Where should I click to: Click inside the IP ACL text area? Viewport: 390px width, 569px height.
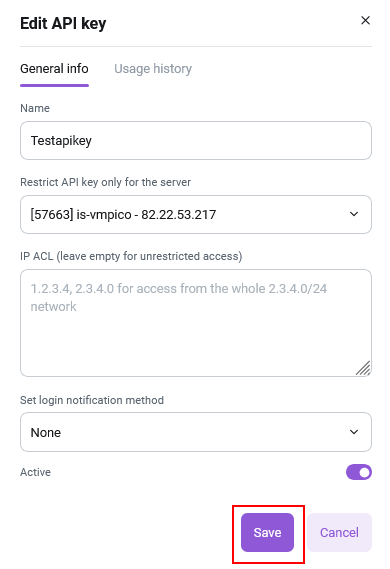coord(196,323)
